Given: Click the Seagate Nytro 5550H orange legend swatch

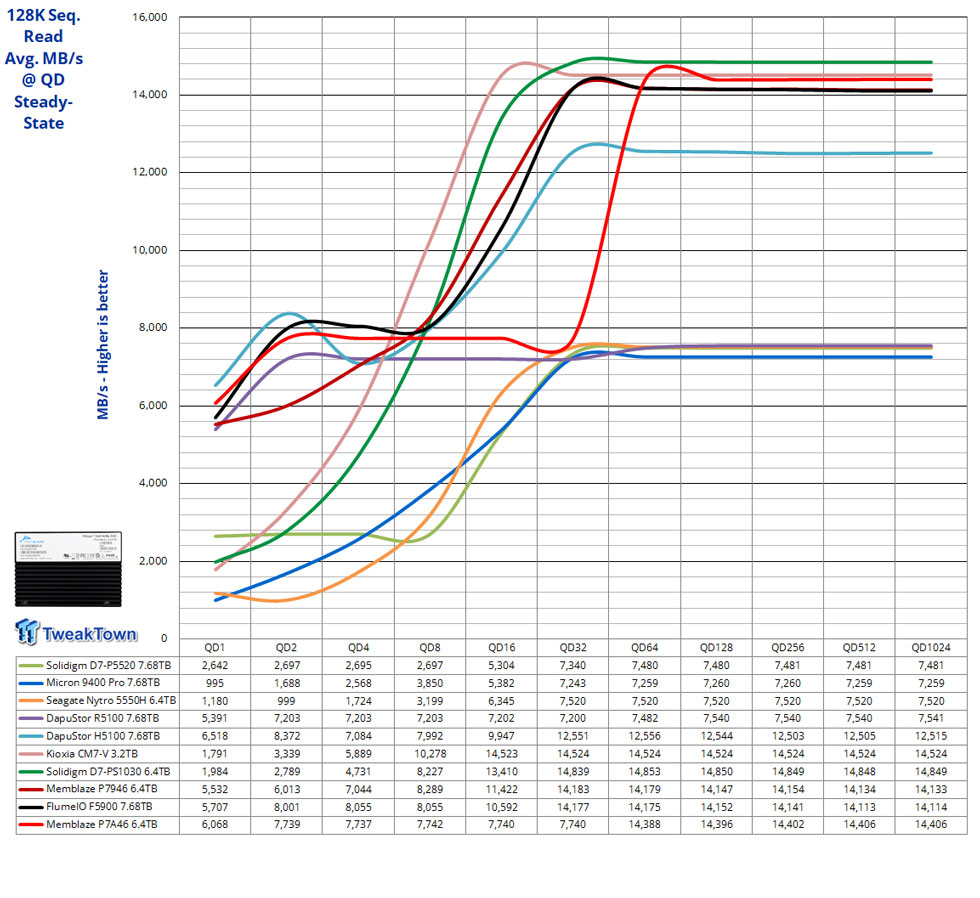Looking at the screenshot, I should (31, 701).
